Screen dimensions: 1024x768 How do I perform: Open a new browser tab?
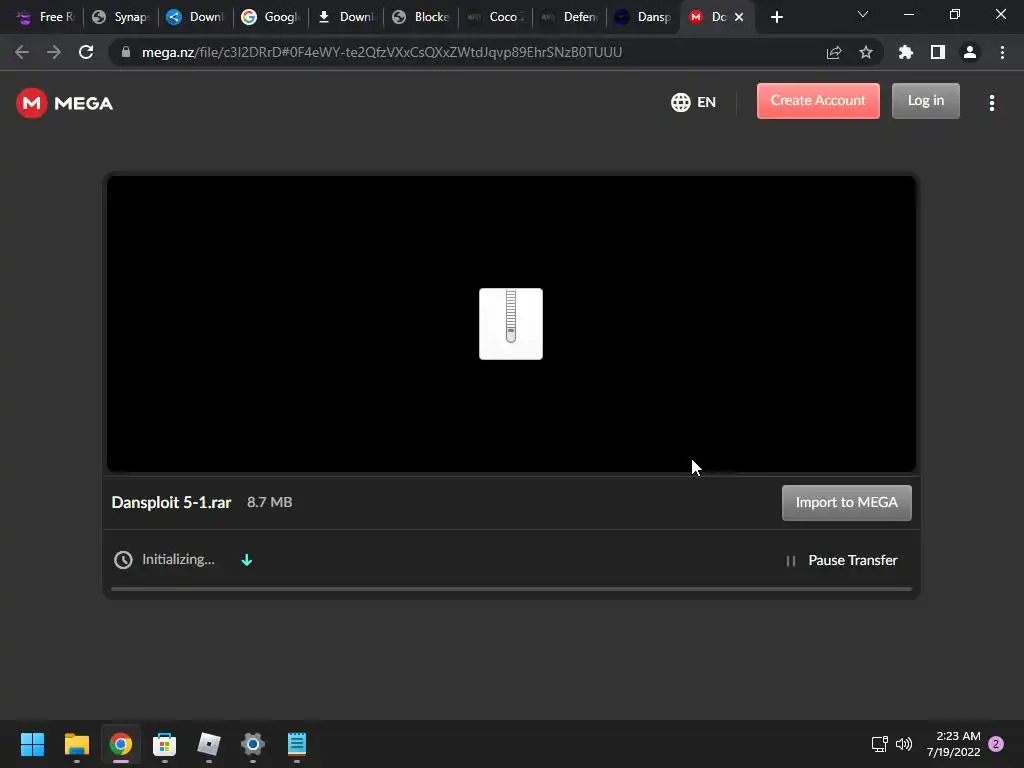click(776, 17)
